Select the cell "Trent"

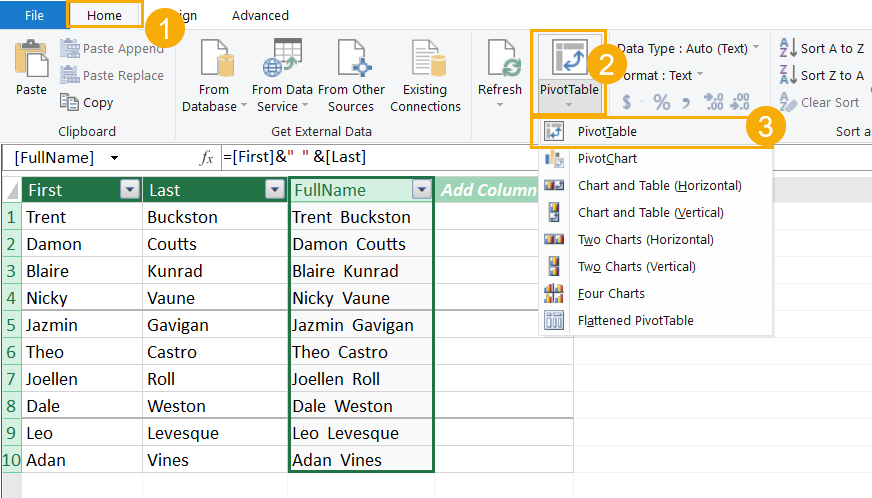[x=82, y=217]
